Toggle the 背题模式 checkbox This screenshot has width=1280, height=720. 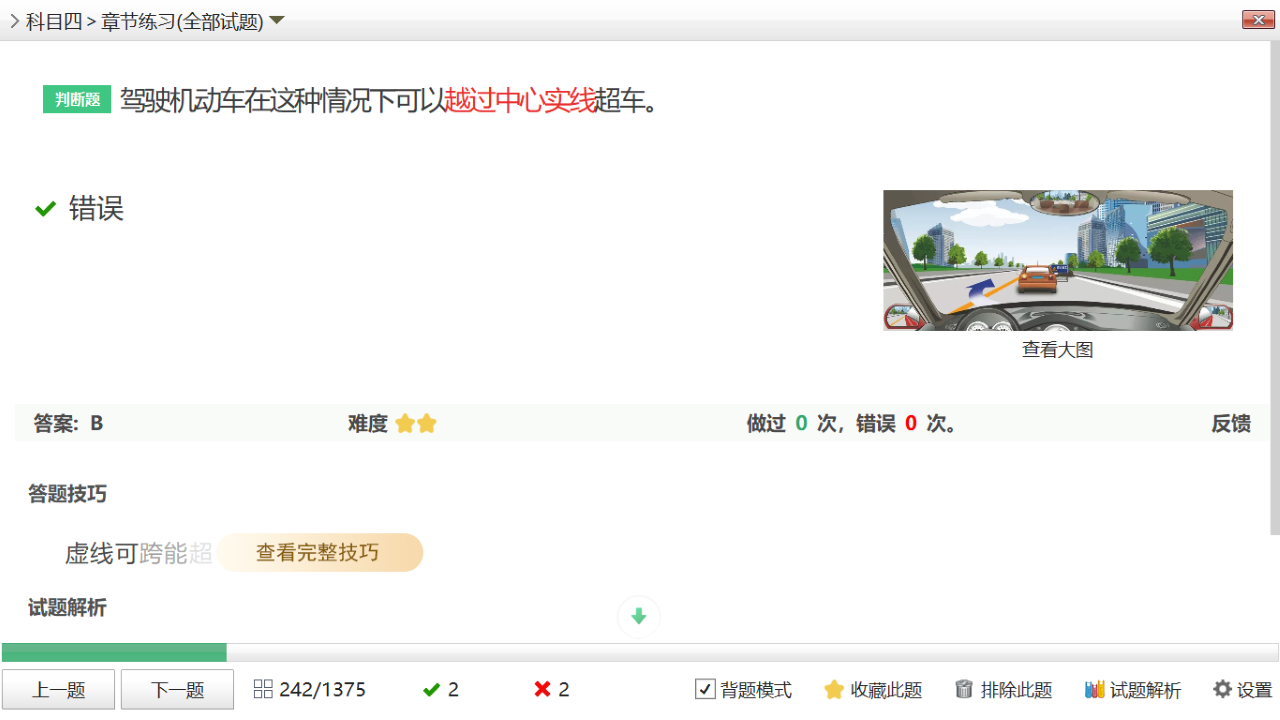coord(705,690)
